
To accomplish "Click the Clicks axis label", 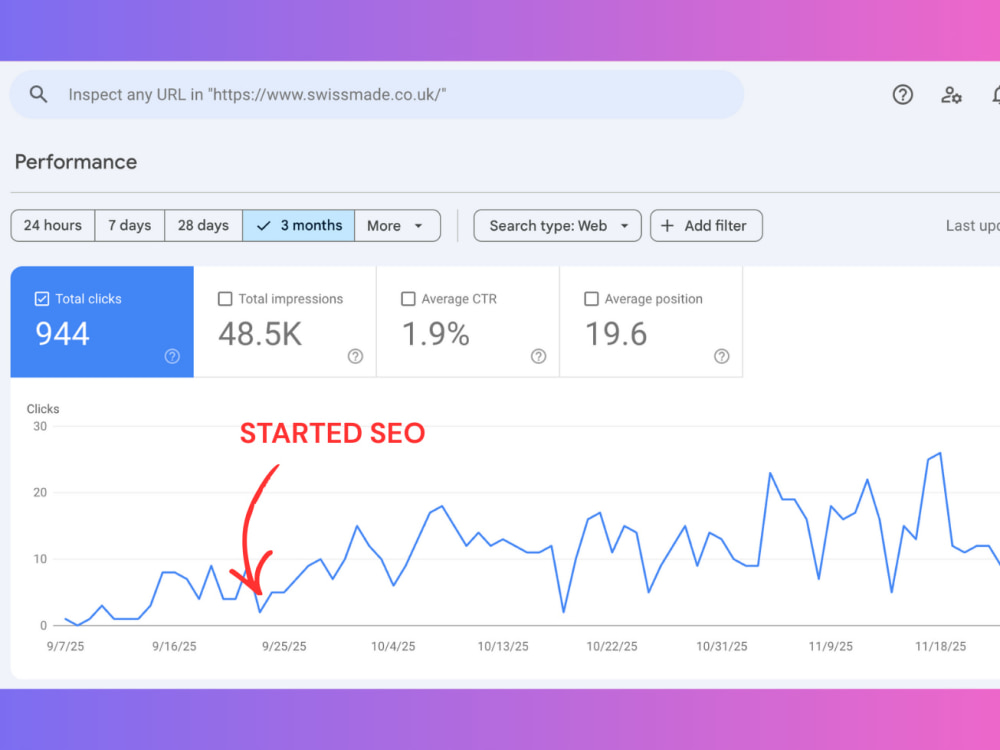I will 43,409.
